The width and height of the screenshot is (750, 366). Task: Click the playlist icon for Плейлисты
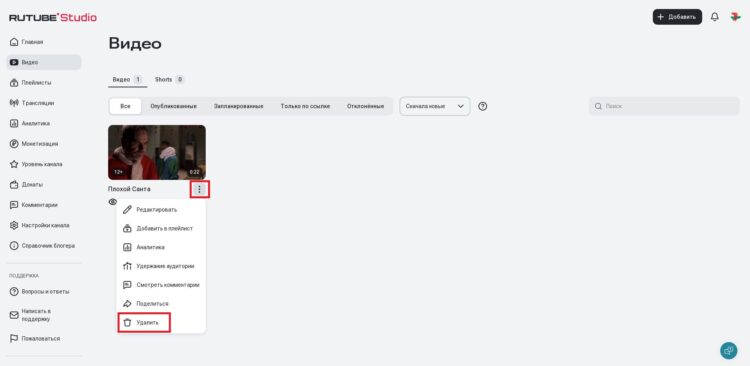click(x=14, y=83)
